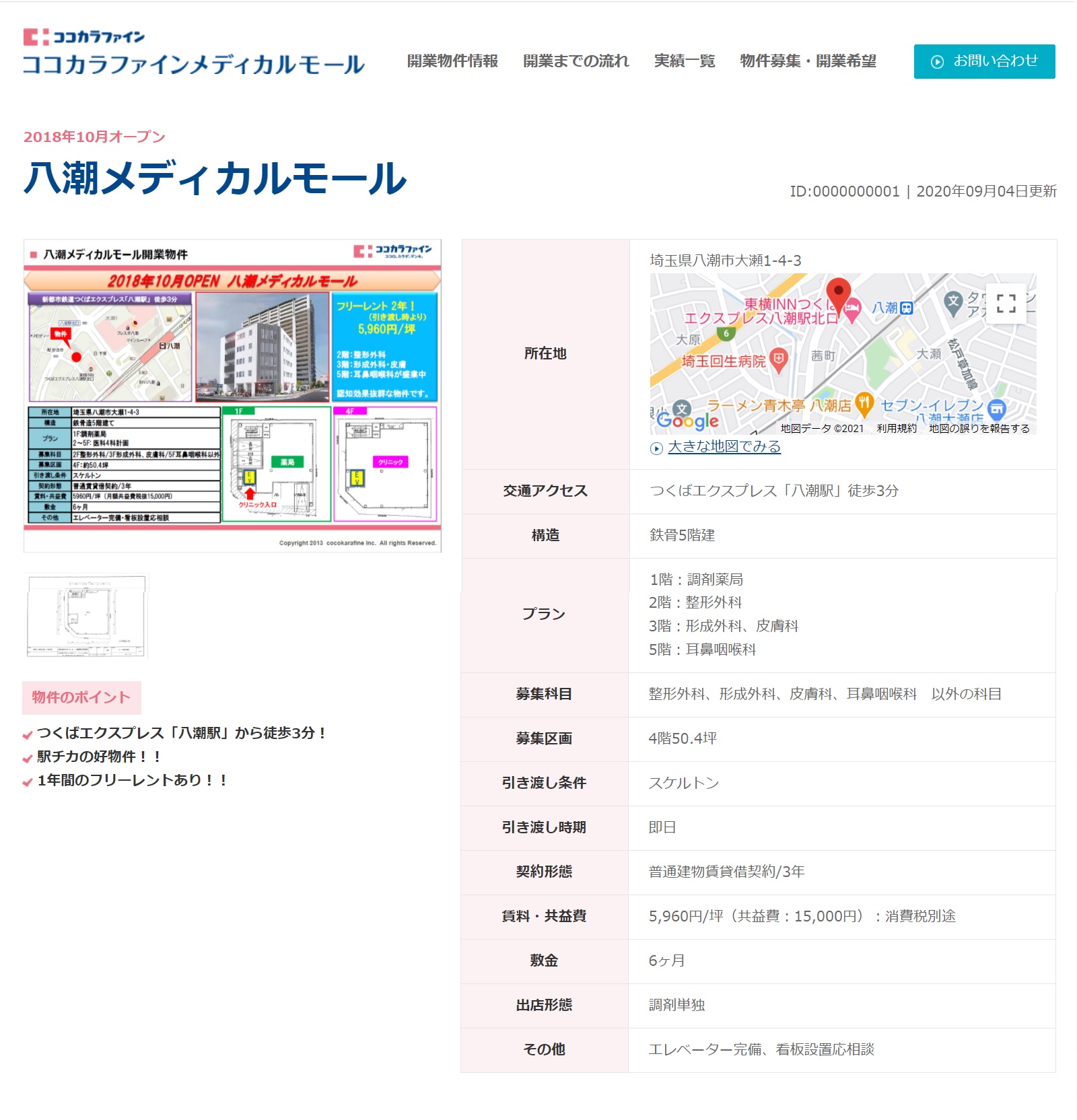
Task: Select the floor plan thumbnail
Action: point(86,615)
